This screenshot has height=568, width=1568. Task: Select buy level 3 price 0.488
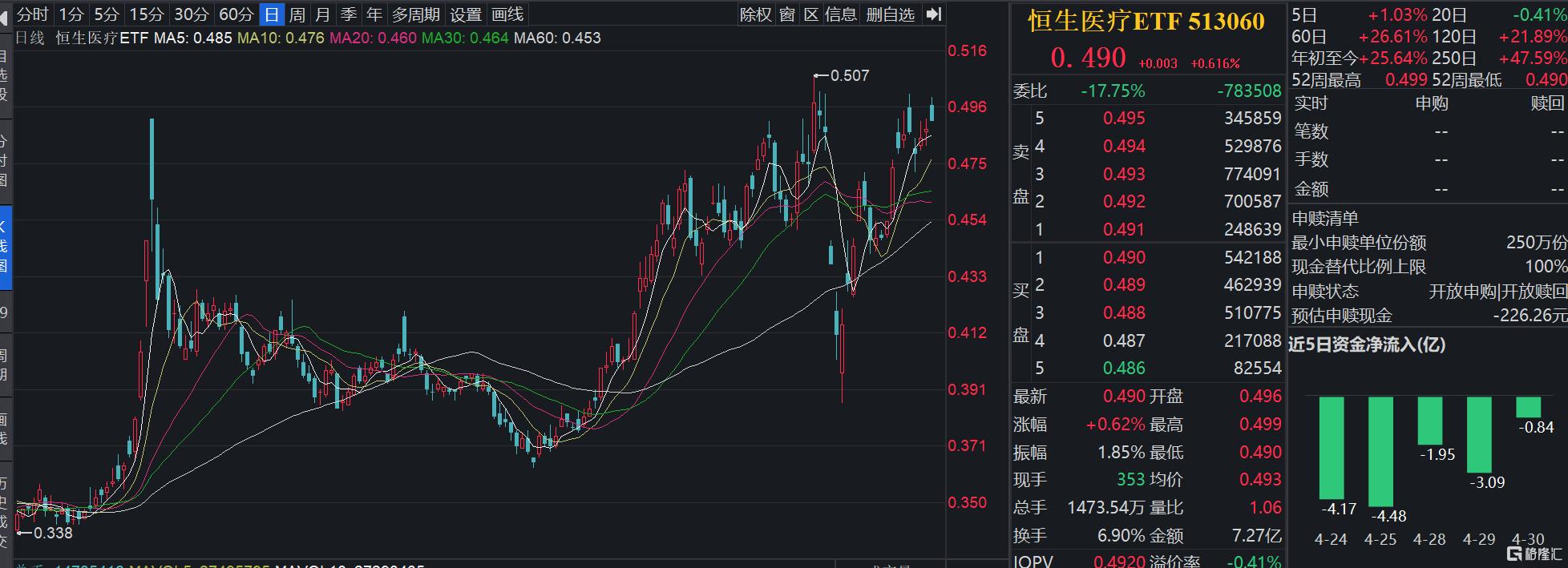coord(1124,312)
